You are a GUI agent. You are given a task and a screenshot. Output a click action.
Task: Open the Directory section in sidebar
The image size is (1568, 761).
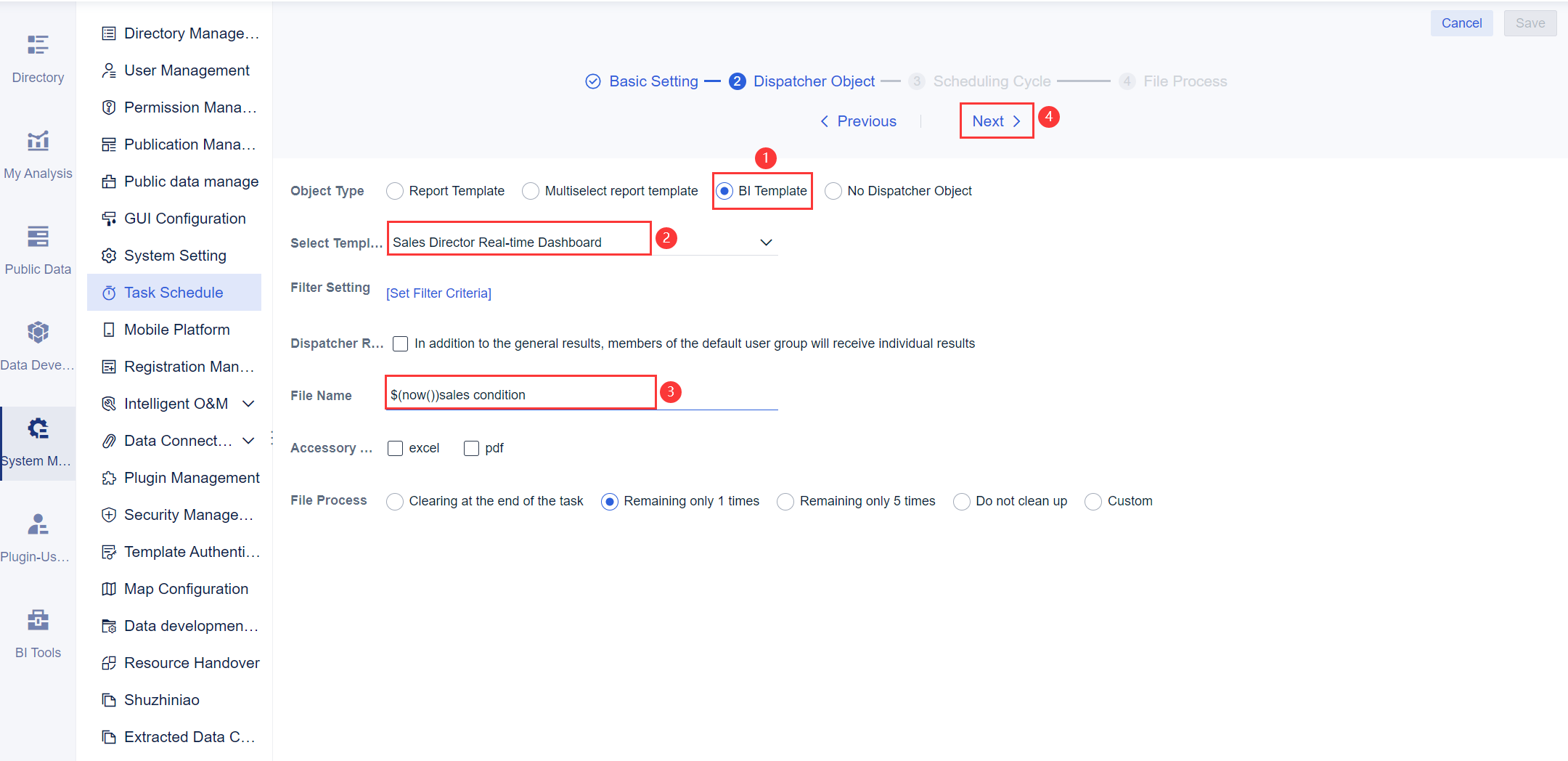[x=38, y=58]
